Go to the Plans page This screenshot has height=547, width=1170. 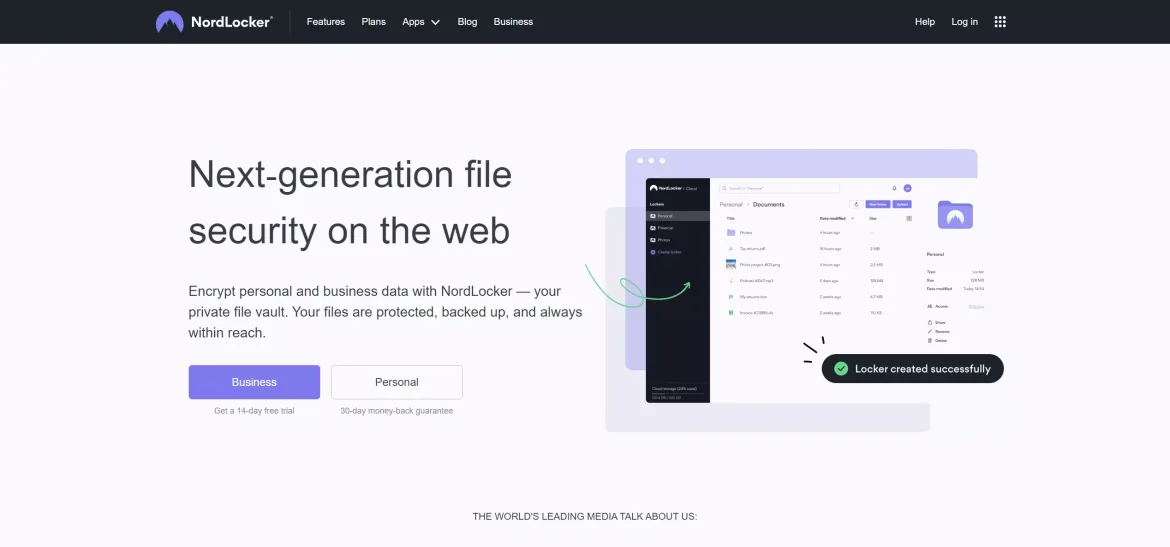point(373,22)
